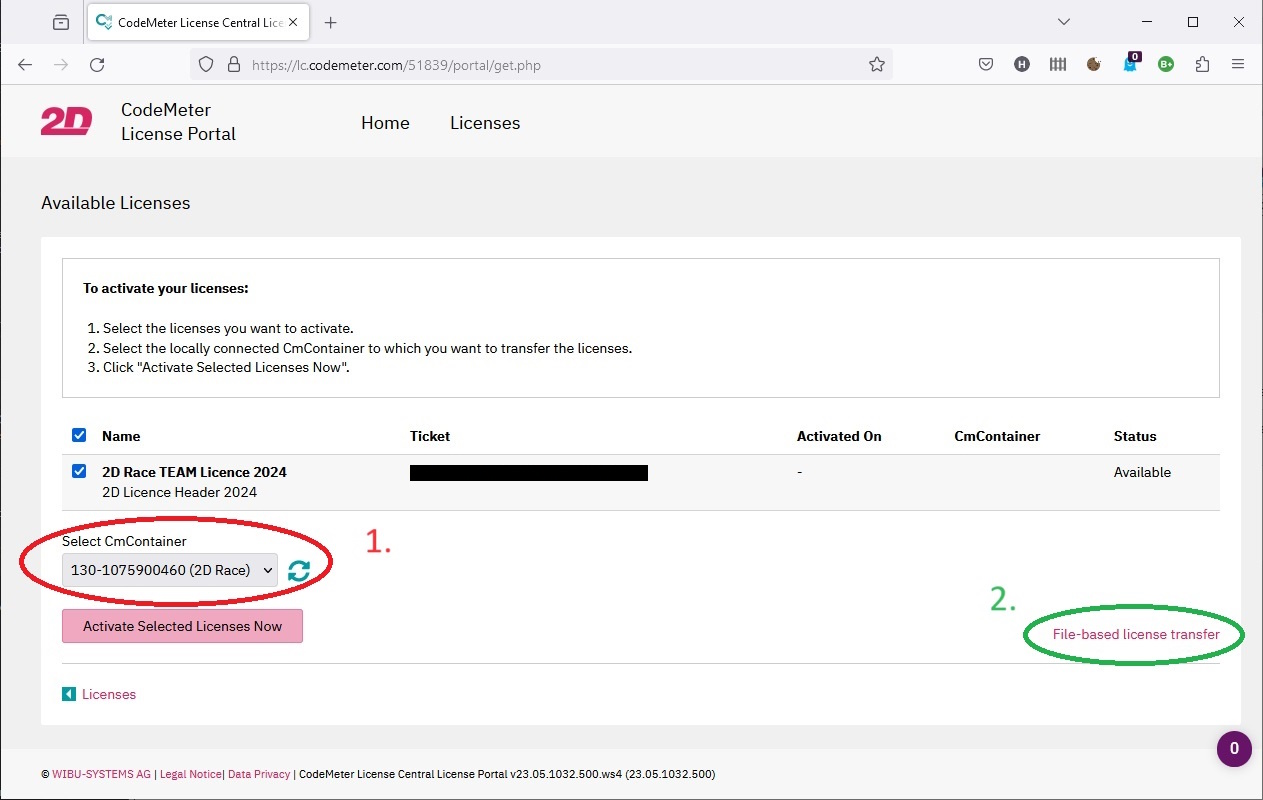Viewport: 1263px width, 800px height.
Task: Open the Legal Notice footer link
Action: [x=191, y=774]
